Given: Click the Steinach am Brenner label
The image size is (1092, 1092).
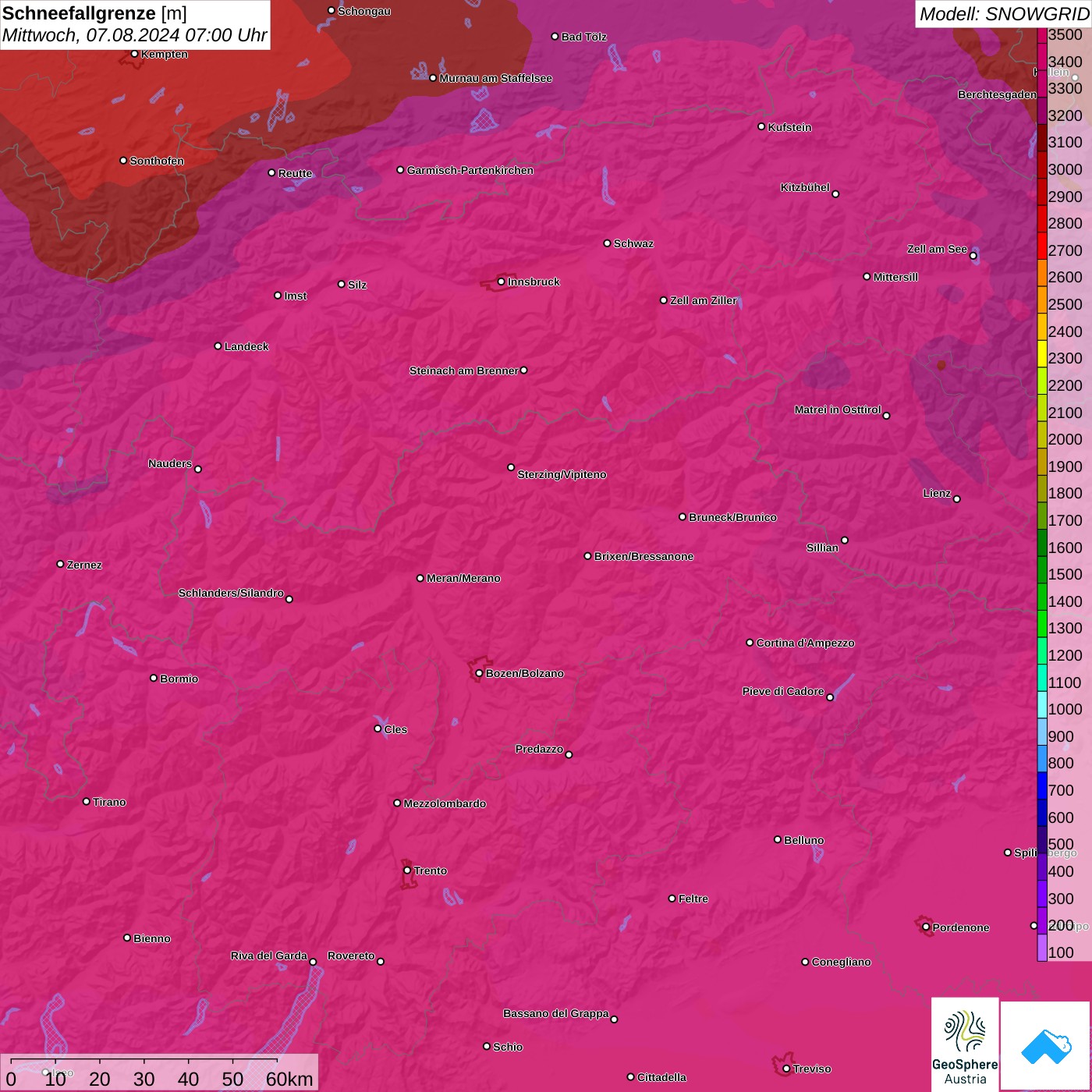Looking at the screenshot, I should point(463,370).
